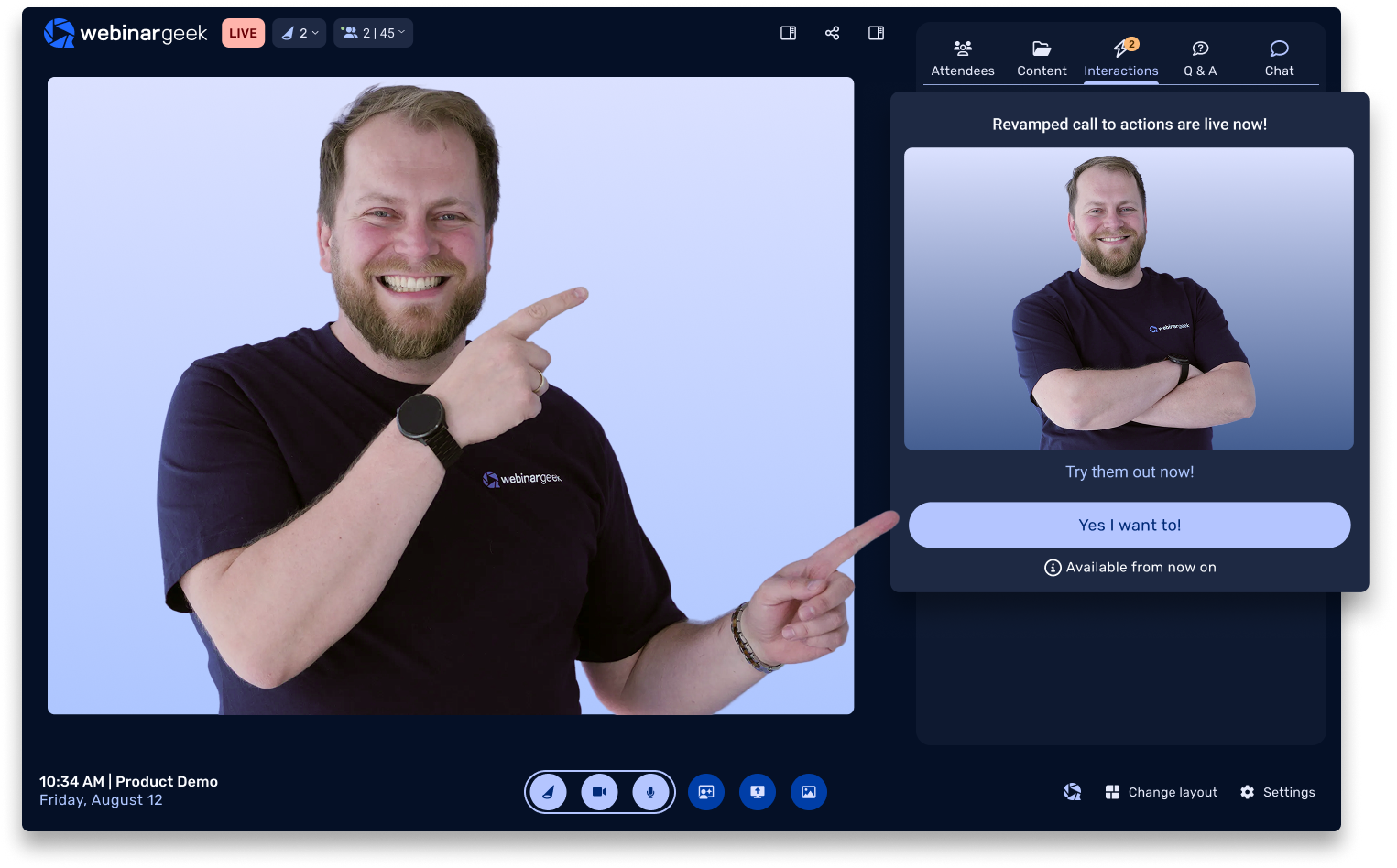Open the Content tab

click(x=1042, y=59)
